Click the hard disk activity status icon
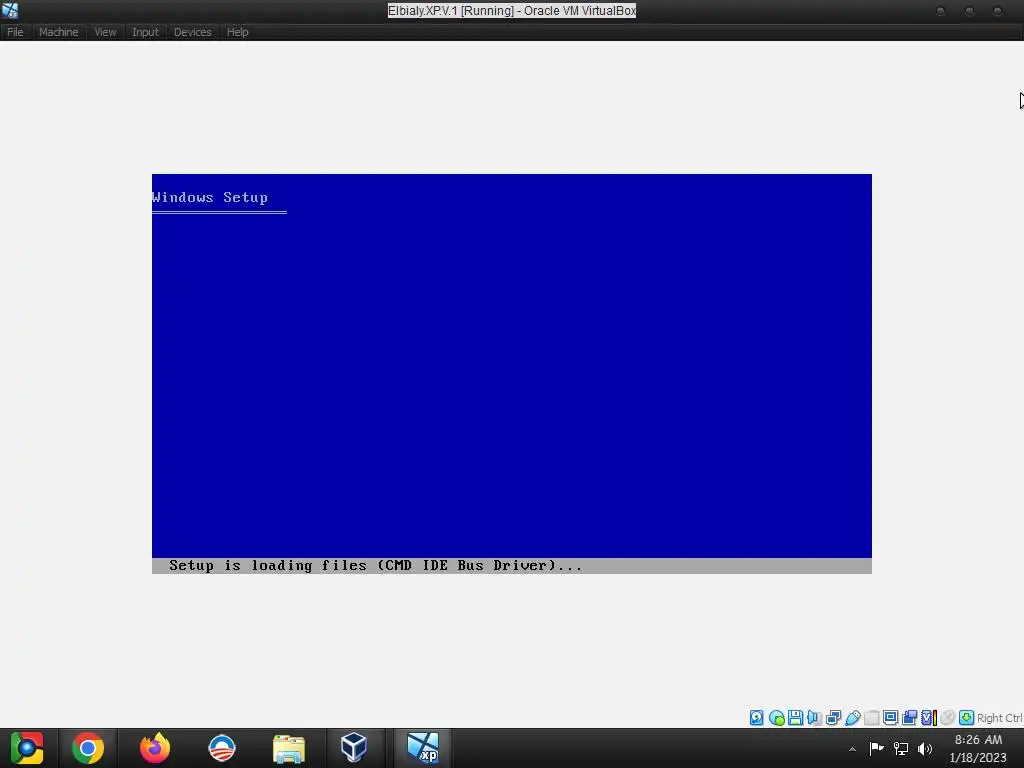Image resolution: width=1024 pixels, height=768 pixels. click(x=756, y=718)
